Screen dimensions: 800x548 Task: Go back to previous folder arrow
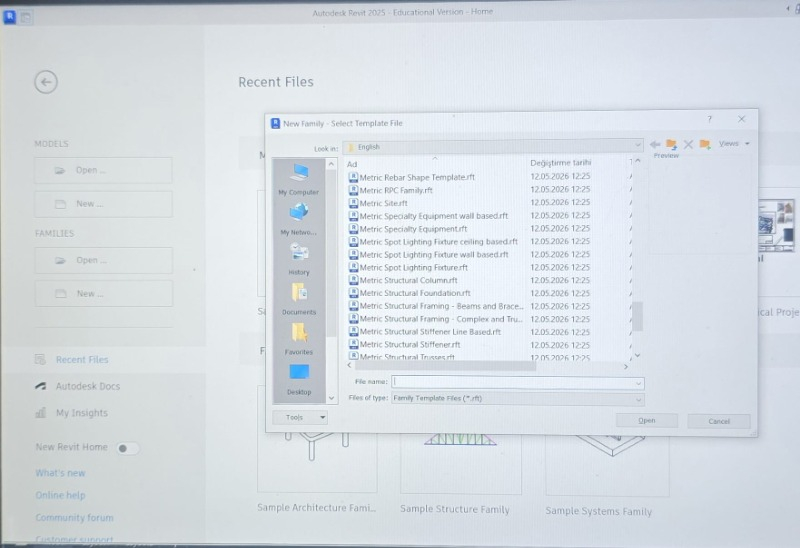(655, 144)
